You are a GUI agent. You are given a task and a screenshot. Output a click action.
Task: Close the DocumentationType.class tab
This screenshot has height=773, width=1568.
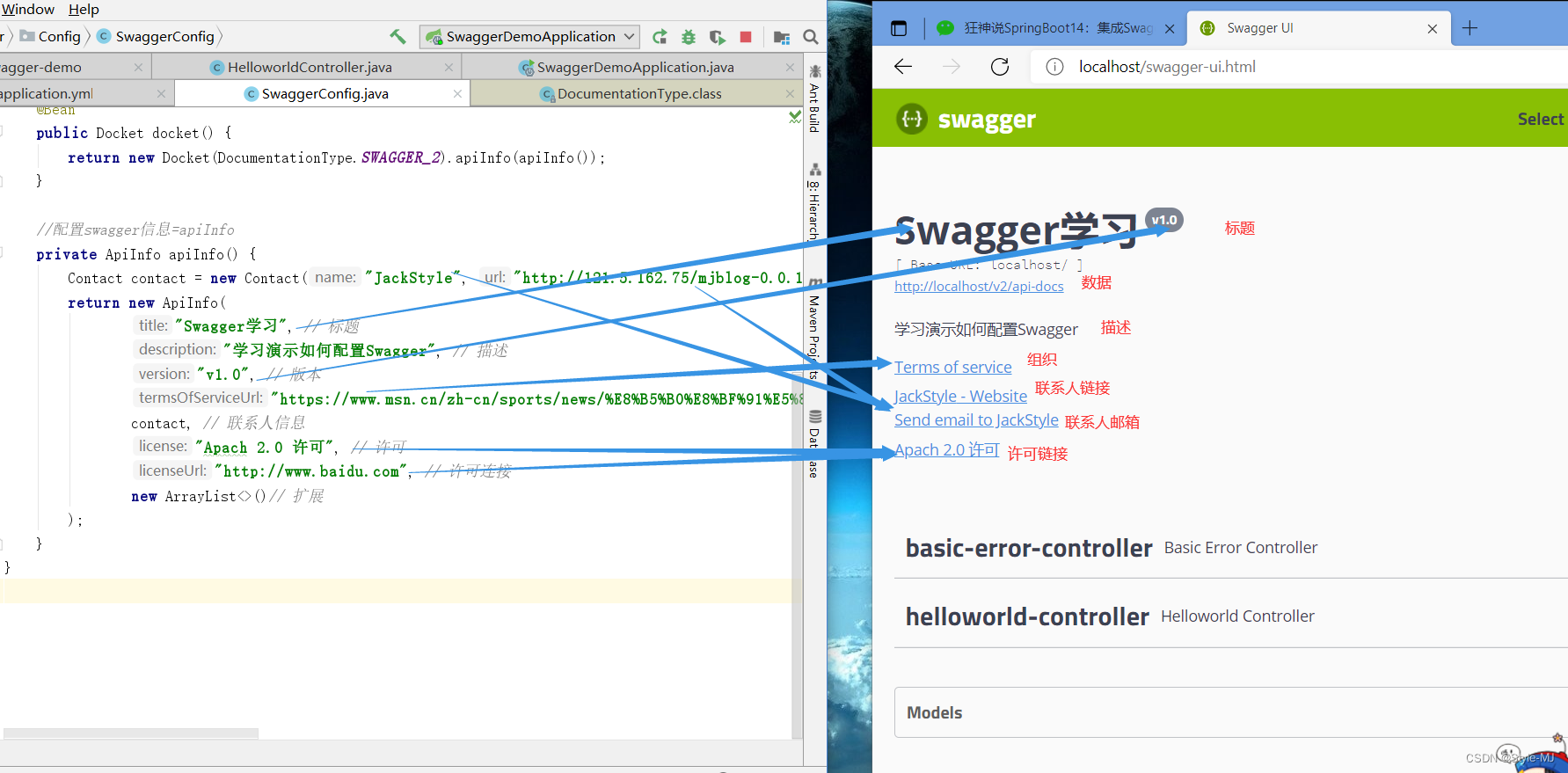pos(790,93)
